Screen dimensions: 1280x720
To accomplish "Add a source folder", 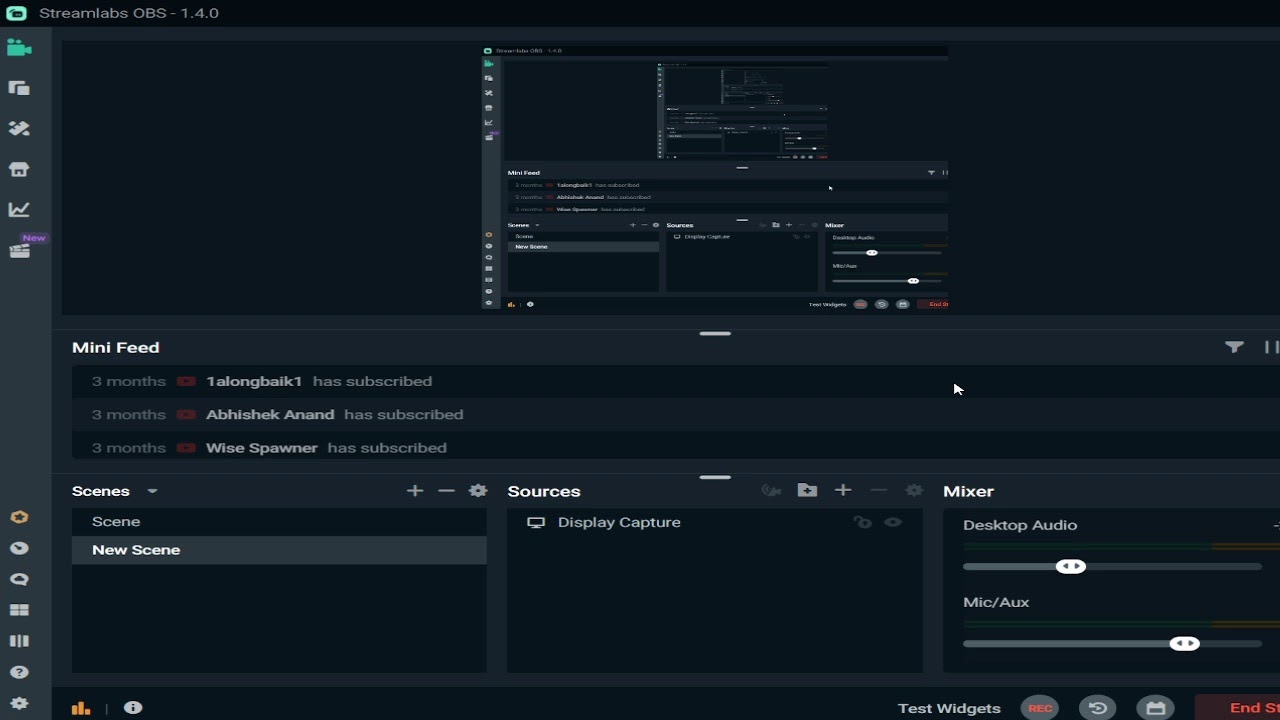I will click(x=807, y=490).
